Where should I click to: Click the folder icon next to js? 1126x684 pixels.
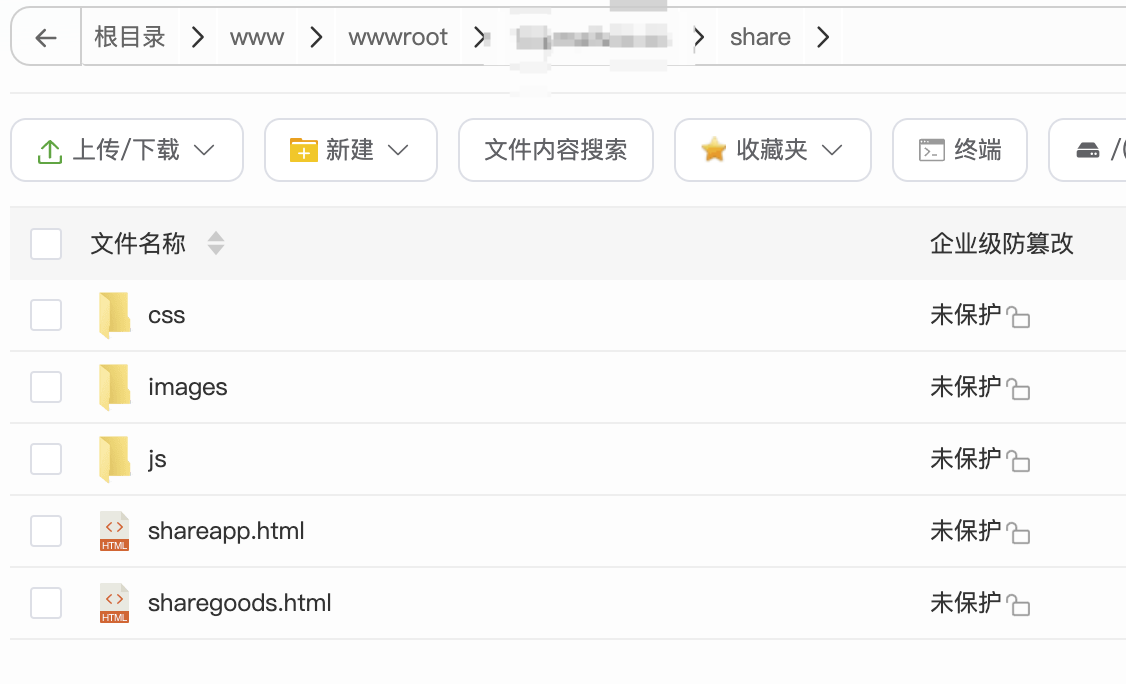114,459
